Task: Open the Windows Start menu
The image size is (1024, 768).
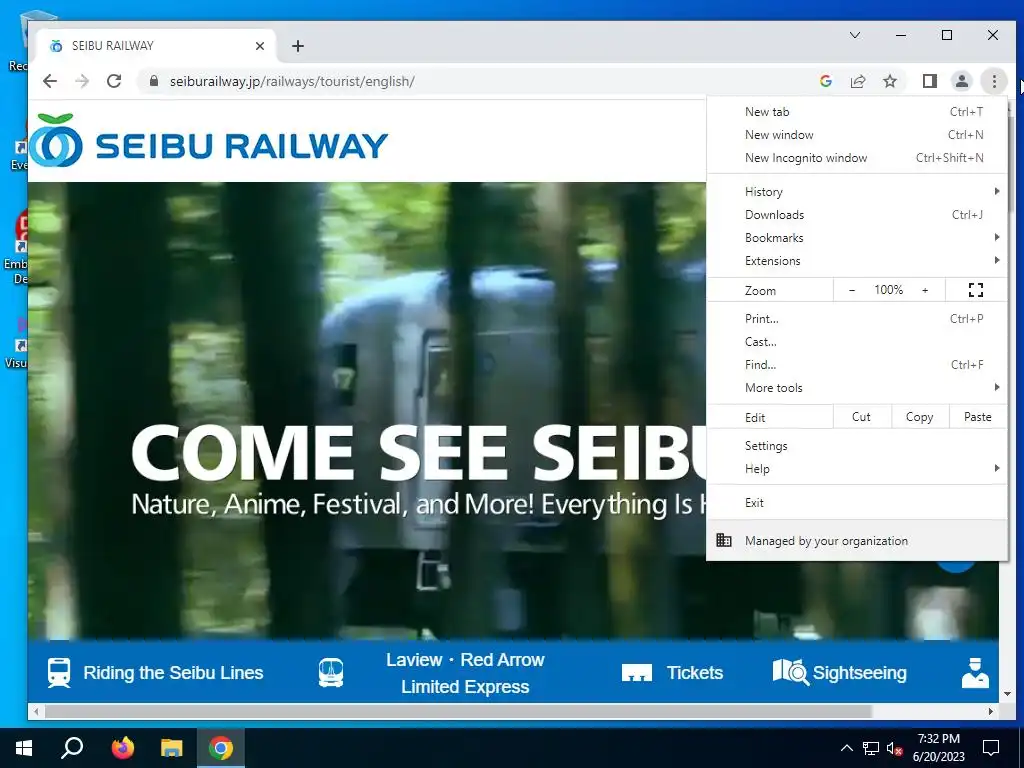Action: pyautogui.click(x=24, y=748)
